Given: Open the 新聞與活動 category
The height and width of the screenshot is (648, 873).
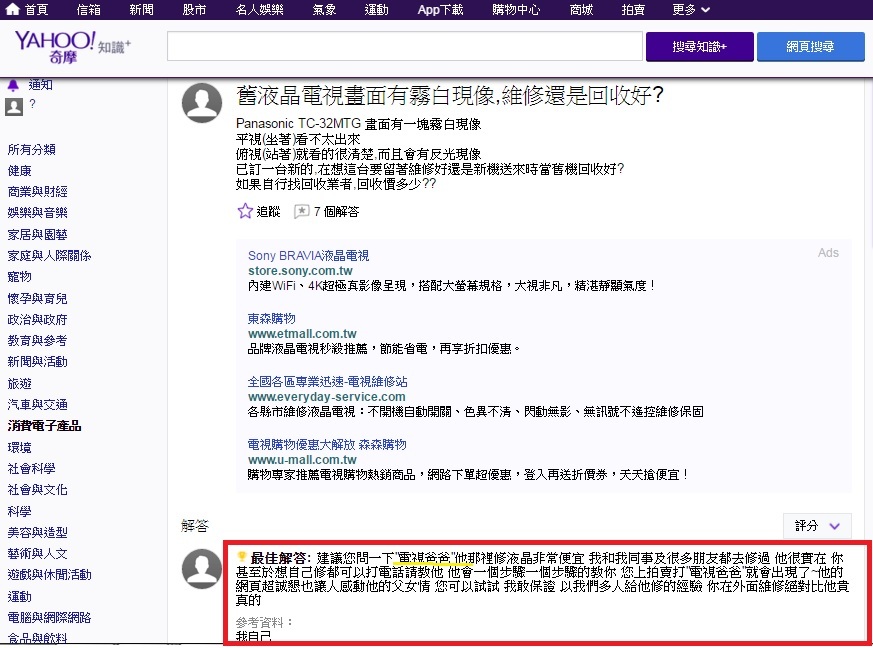Looking at the screenshot, I should coord(37,362).
